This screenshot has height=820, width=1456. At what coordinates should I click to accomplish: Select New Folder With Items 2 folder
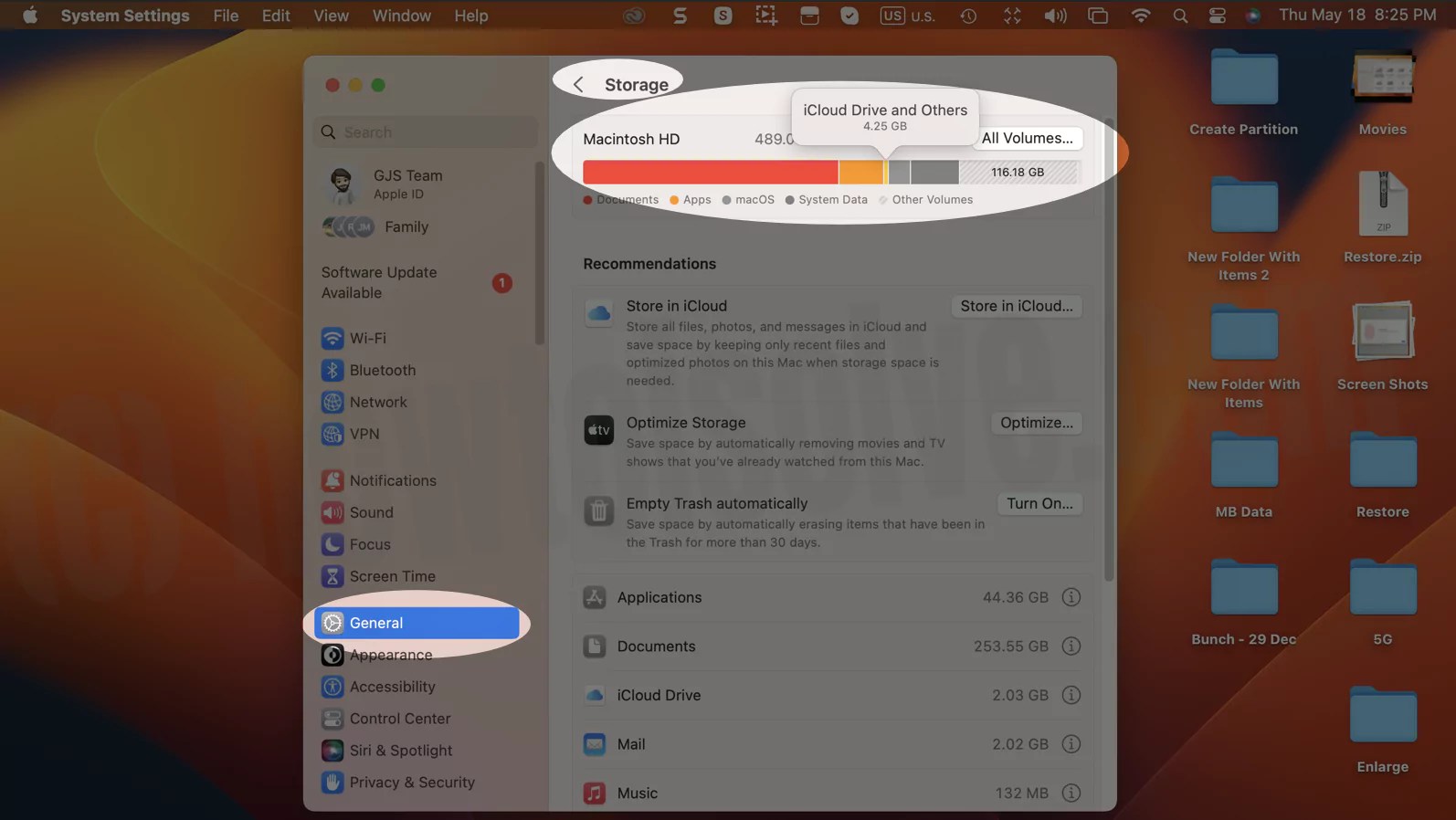tap(1244, 228)
